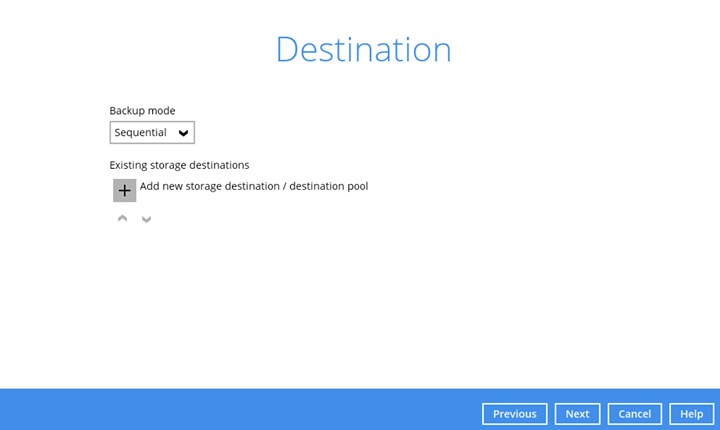Click the move up arrow icon
This screenshot has height=430, width=720.
click(x=123, y=218)
